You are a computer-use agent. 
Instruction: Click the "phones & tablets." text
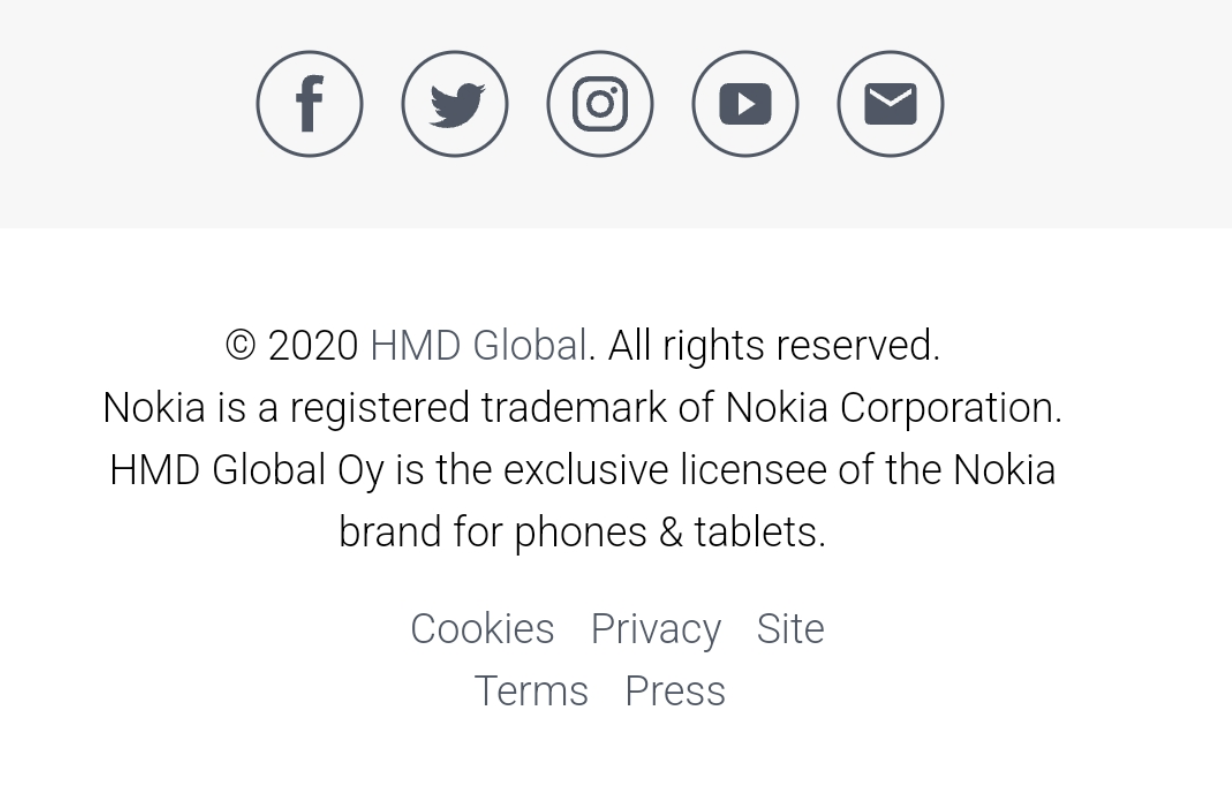670,532
